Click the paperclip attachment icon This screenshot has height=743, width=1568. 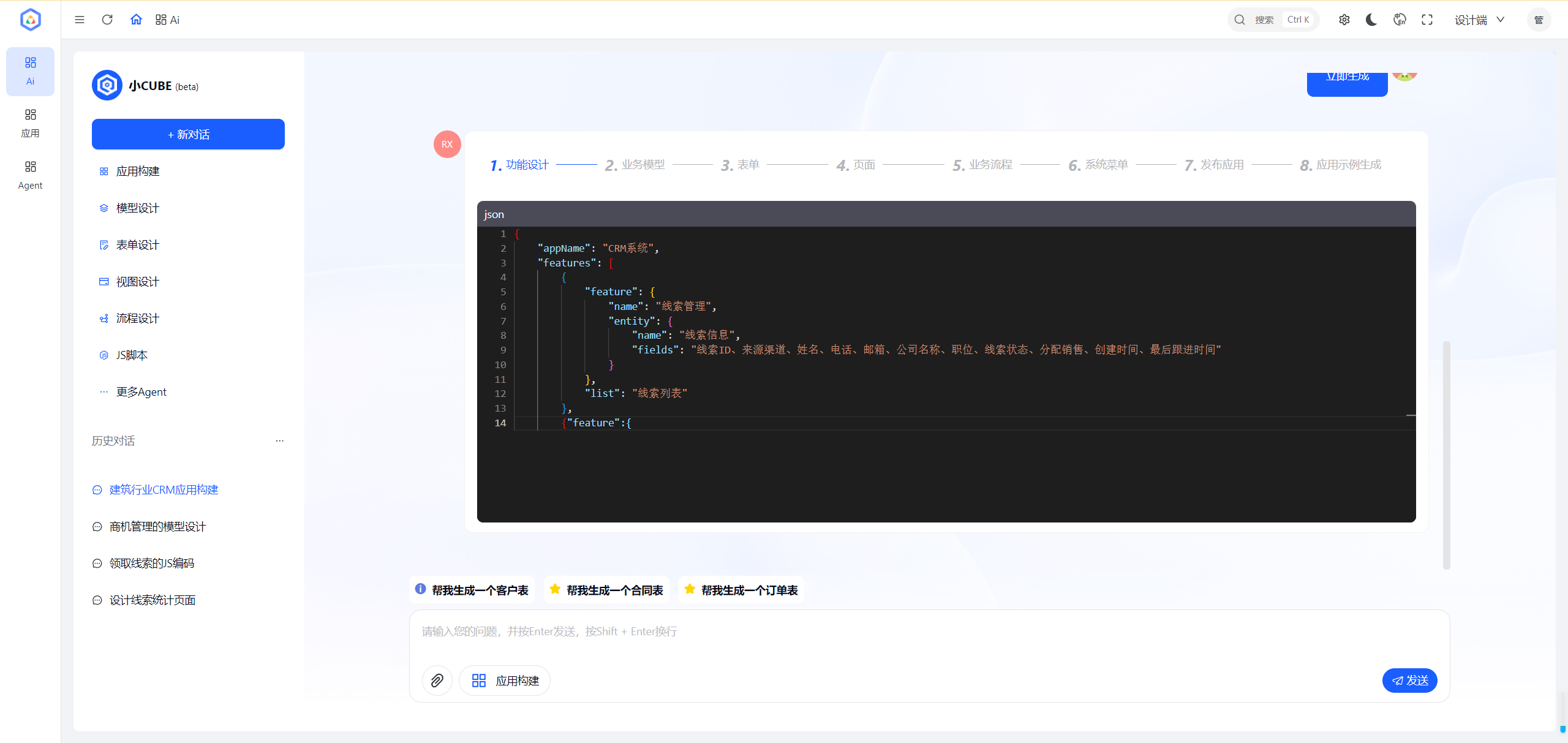click(x=437, y=681)
